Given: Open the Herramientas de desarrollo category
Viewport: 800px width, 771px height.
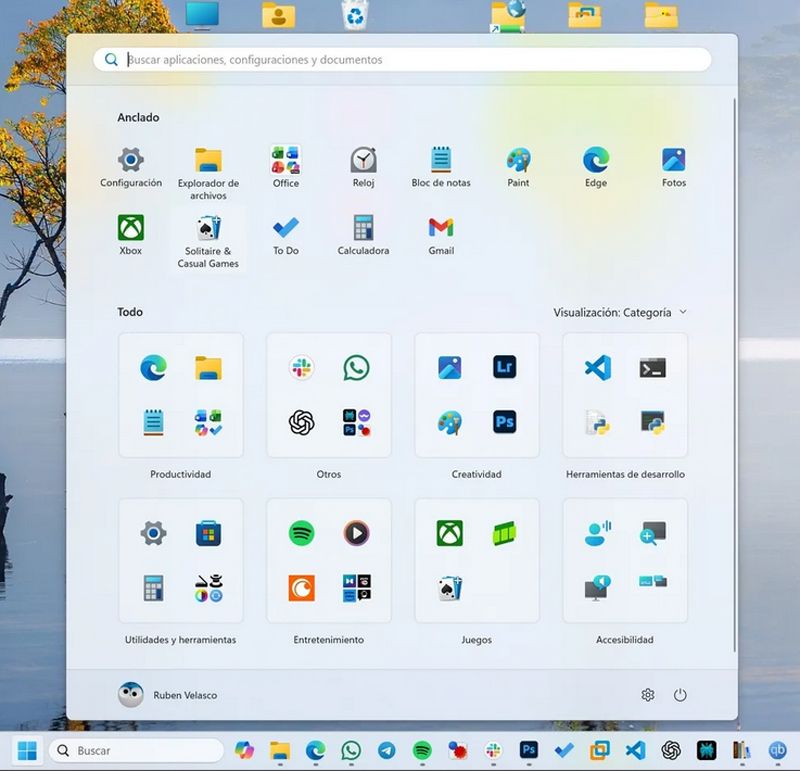Looking at the screenshot, I should pyautogui.click(x=625, y=395).
